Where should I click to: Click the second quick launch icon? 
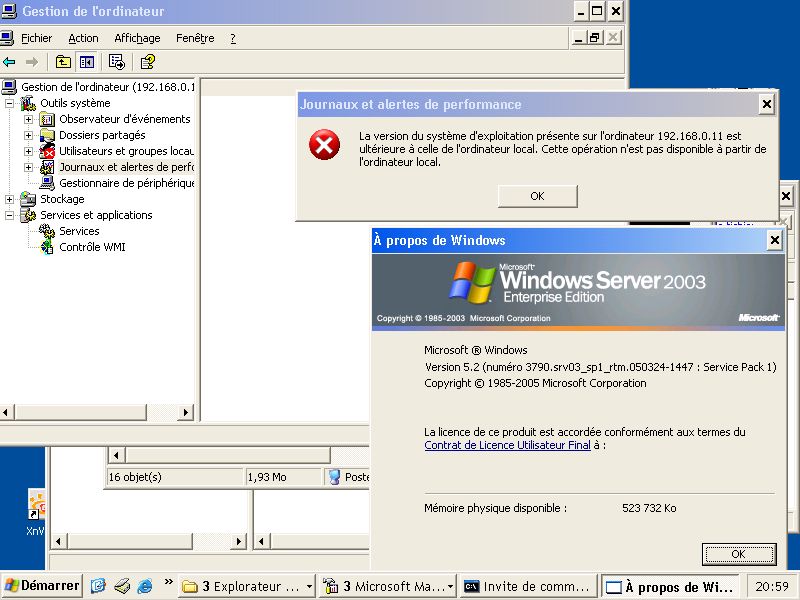pyautogui.click(x=121, y=586)
